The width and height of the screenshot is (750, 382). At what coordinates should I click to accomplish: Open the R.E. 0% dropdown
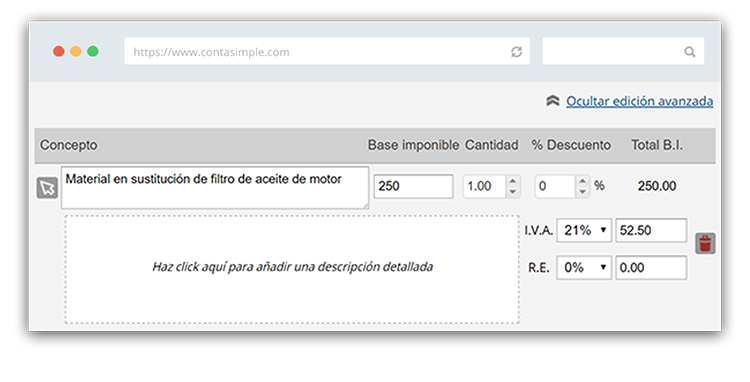tap(584, 268)
